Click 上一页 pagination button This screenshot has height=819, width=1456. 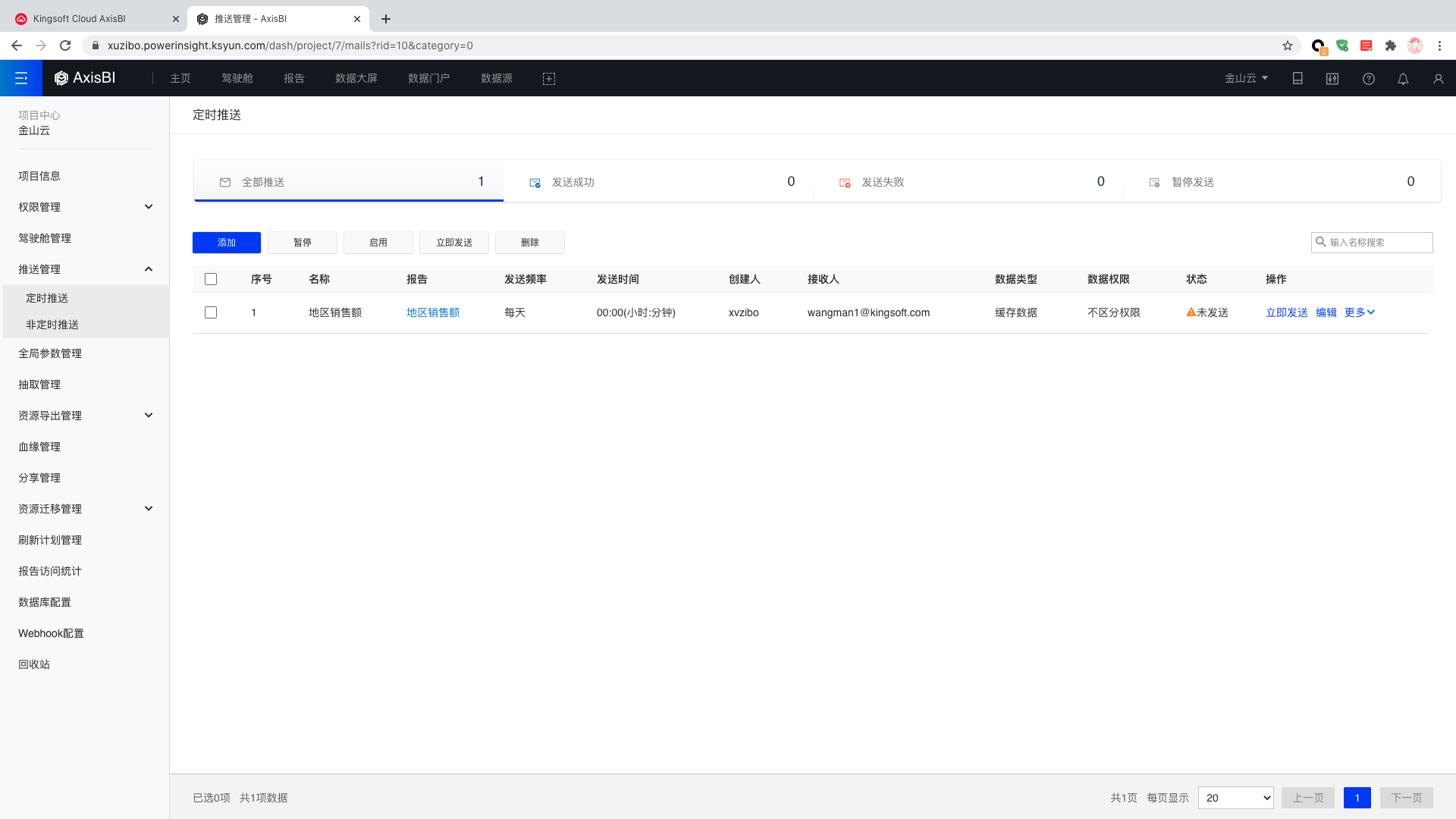(1308, 798)
